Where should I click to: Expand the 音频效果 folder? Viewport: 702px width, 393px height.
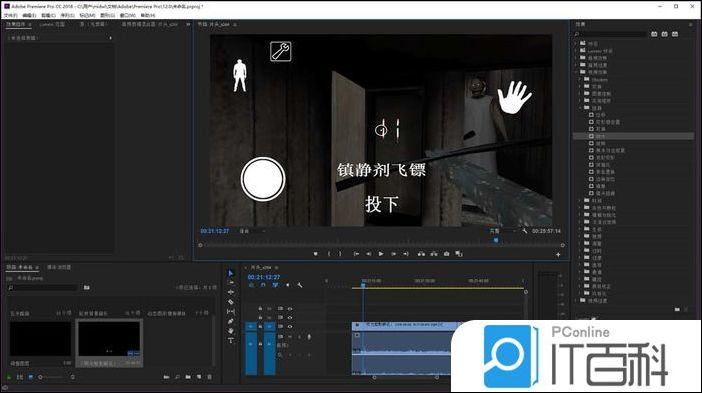click(x=576, y=58)
